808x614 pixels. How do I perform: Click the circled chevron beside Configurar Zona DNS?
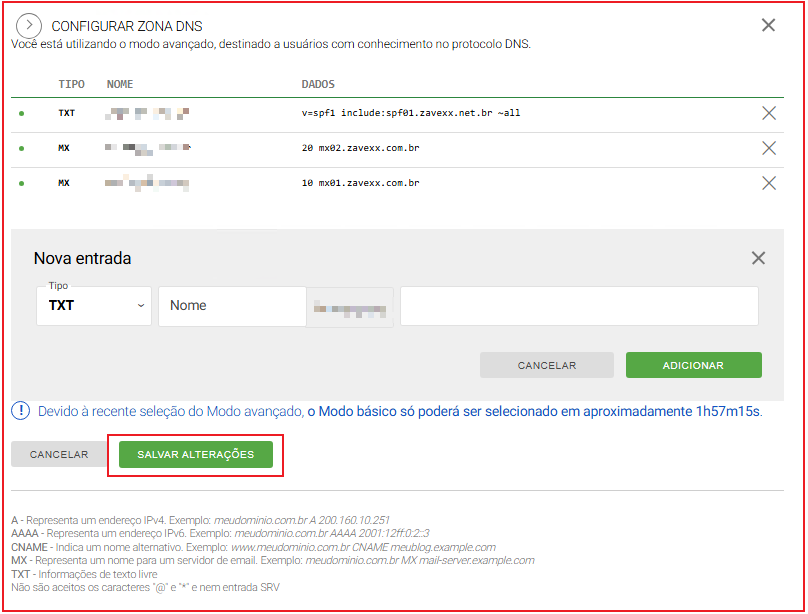point(29,25)
